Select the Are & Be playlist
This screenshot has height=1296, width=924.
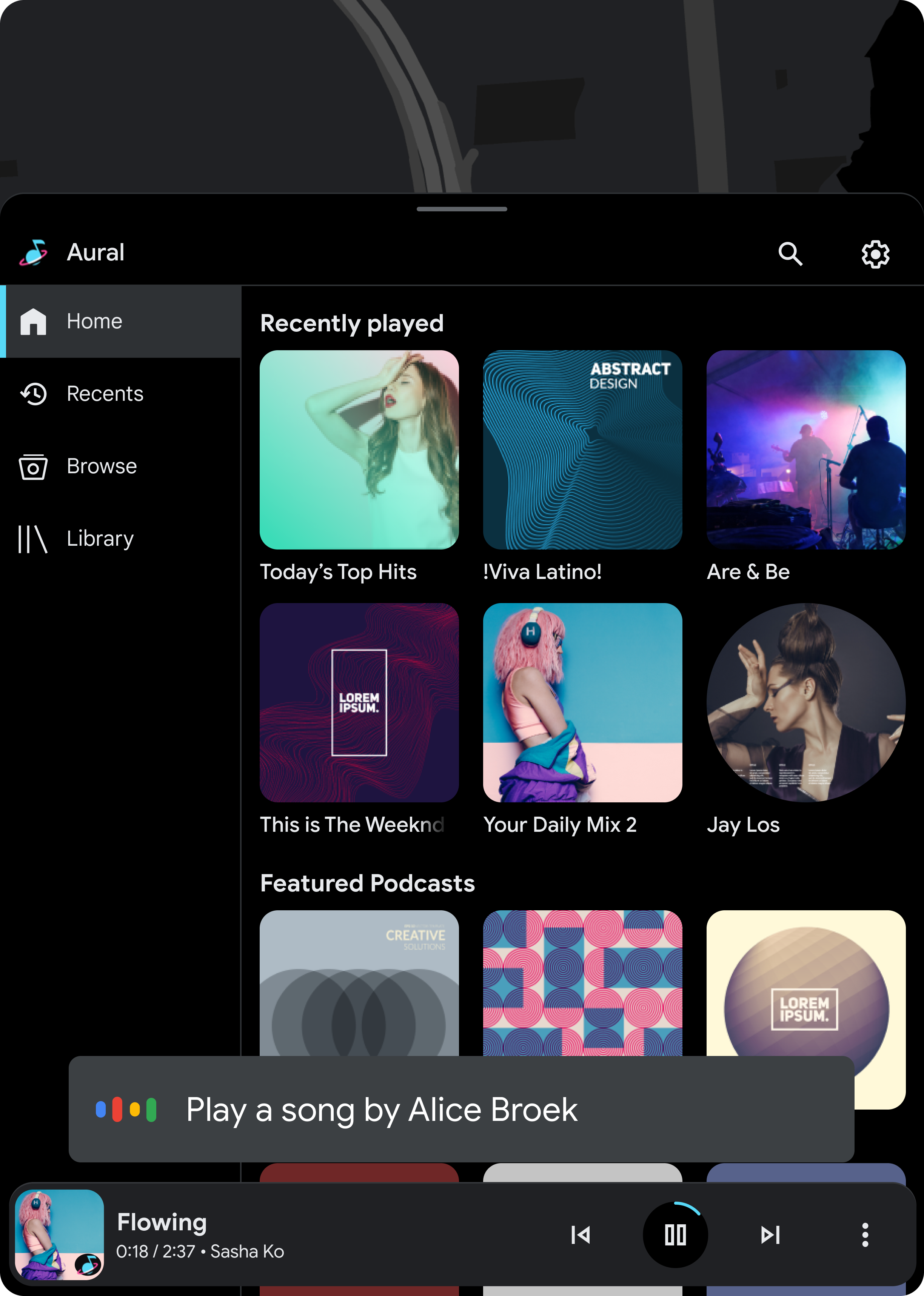tap(806, 449)
